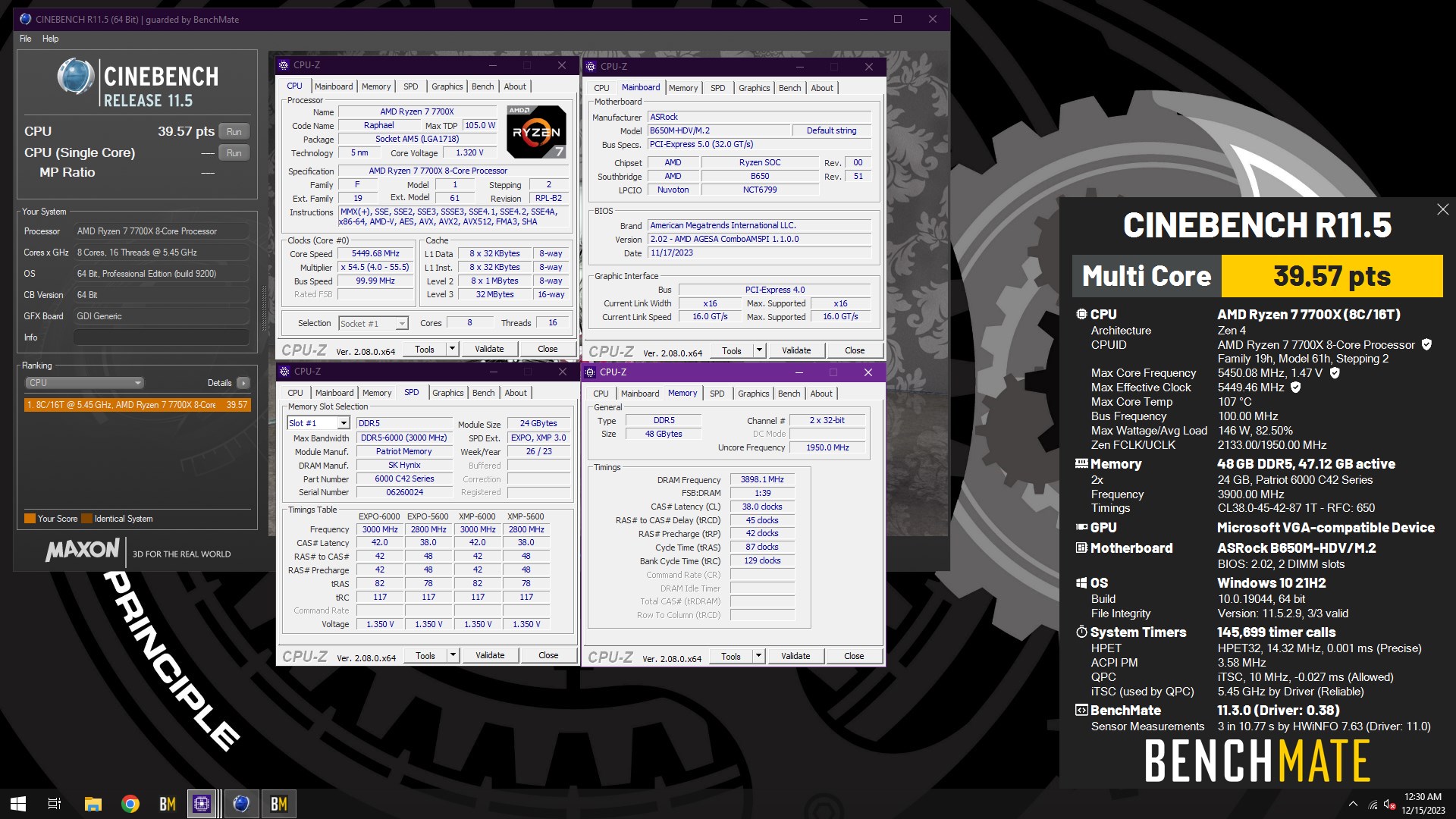Open the Ranking CPU dropdown
The width and height of the screenshot is (1456, 819).
click(84, 383)
